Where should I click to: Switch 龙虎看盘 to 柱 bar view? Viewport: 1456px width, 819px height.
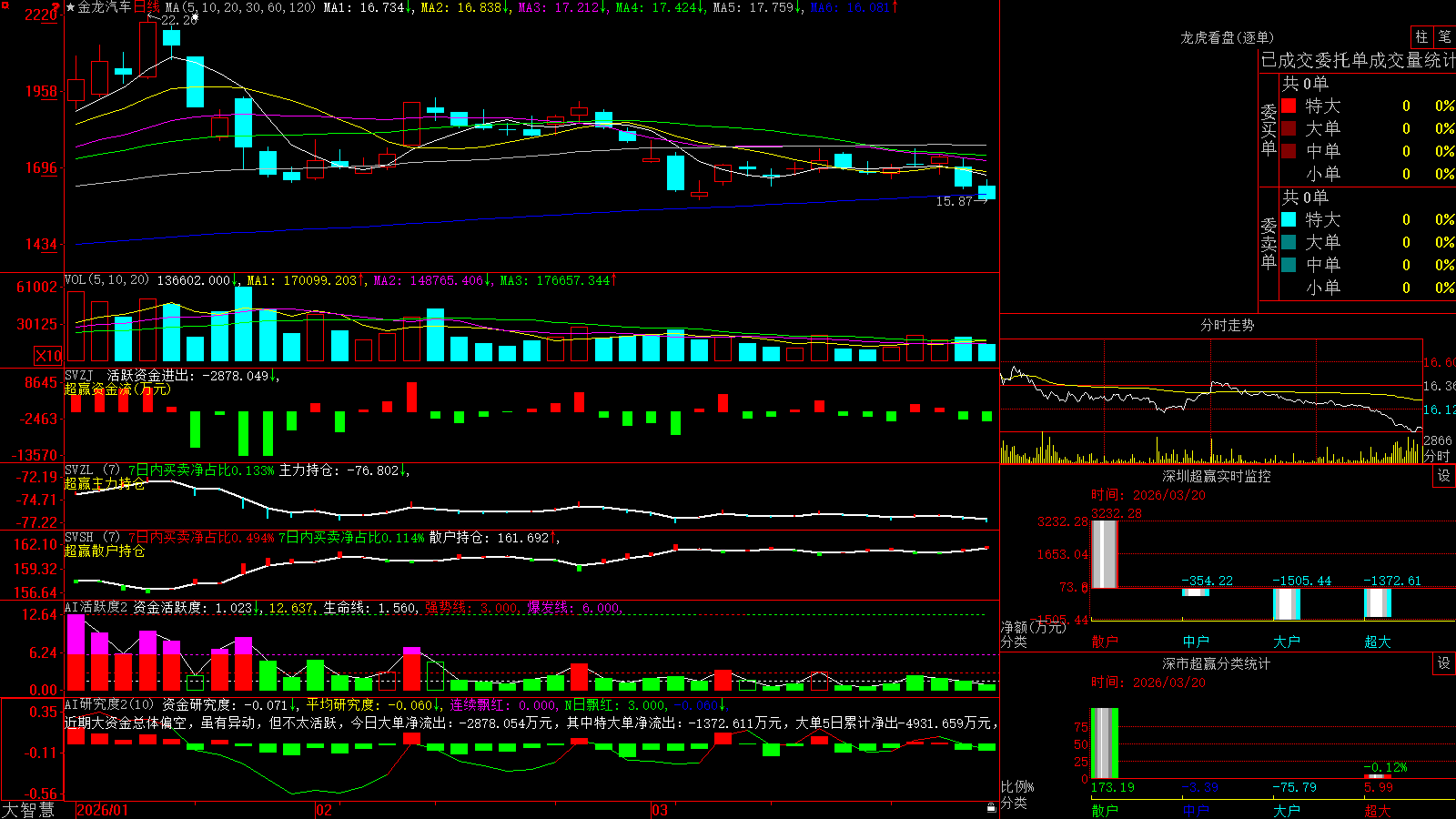click(1421, 36)
